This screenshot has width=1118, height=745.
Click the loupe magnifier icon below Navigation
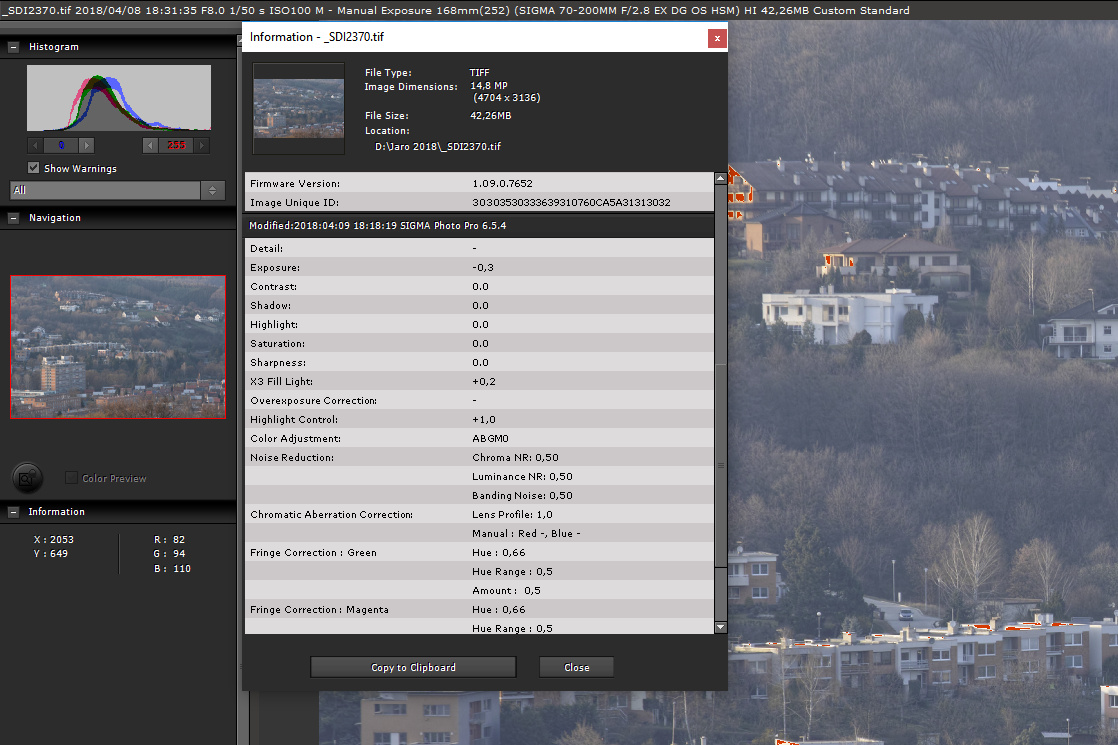(28, 477)
